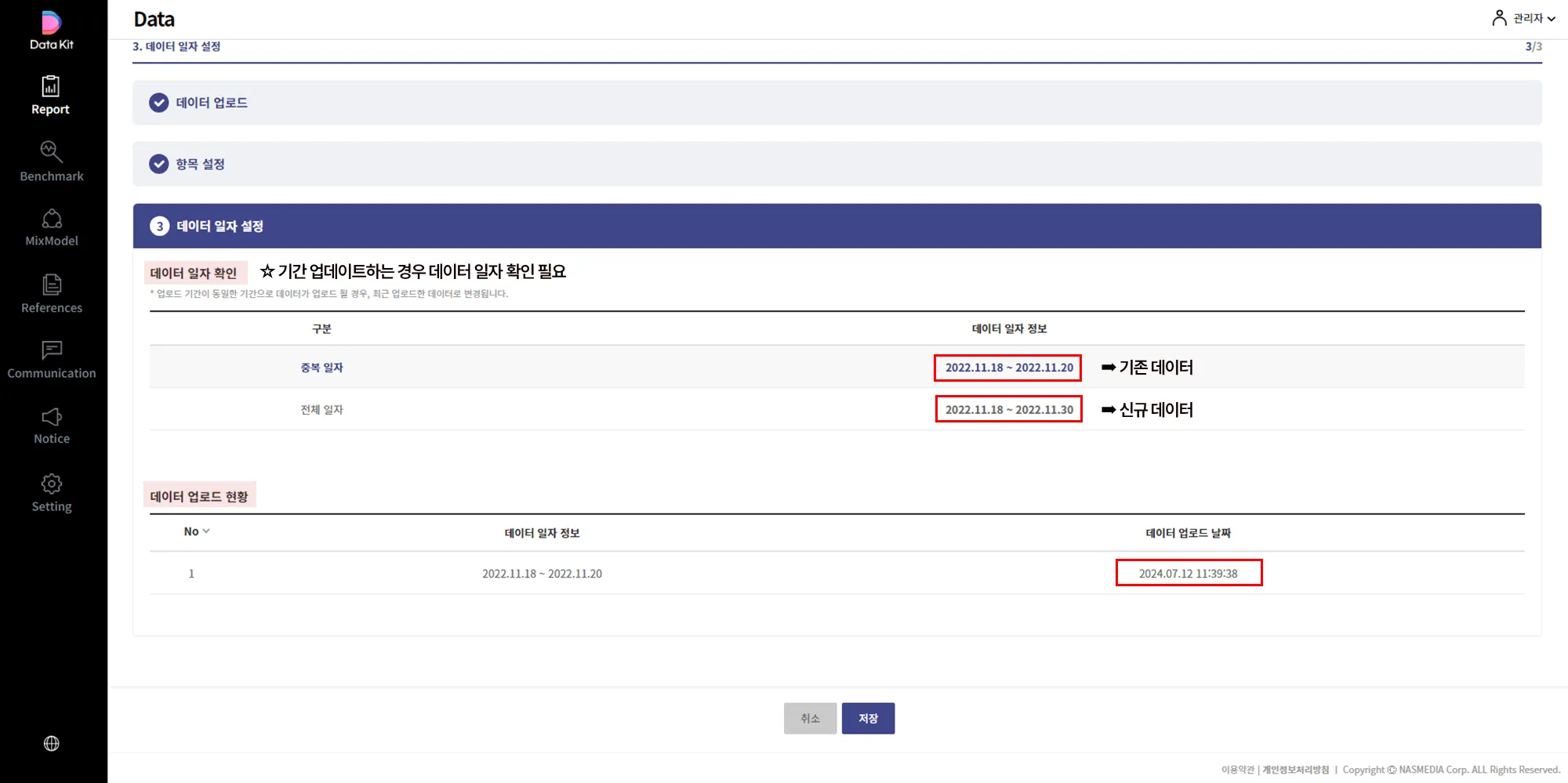The width and height of the screenshot is (1568, 783).
Task: Click the 데이터 업로드 checkmark icon
Action: point(159,103)
